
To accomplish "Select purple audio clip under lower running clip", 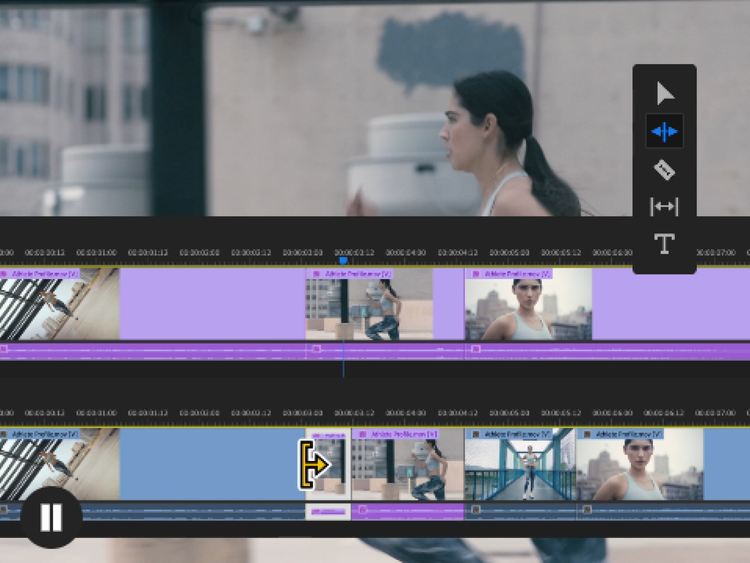I will [x=408, y=511].
